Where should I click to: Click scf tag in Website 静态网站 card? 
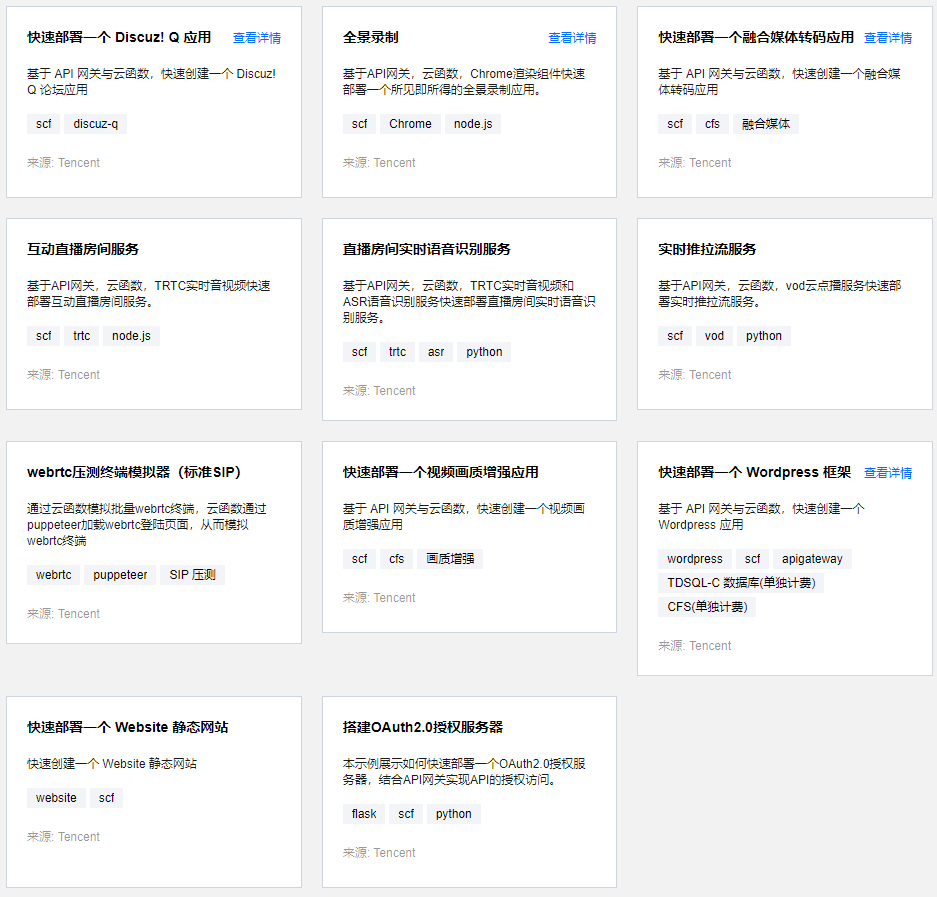[x=106, y=798]
